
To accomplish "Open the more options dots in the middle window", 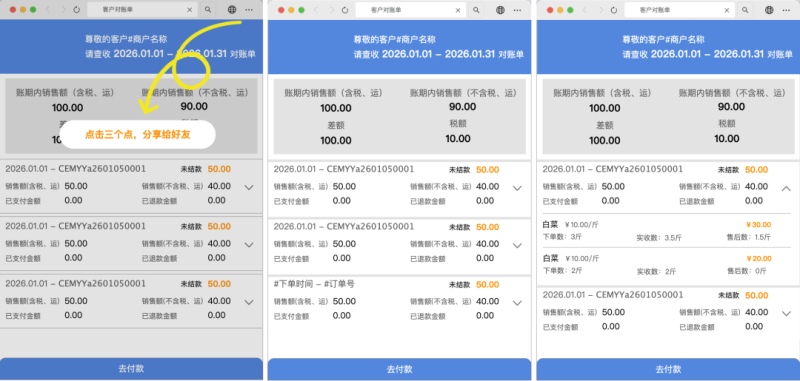I will 517,10.
